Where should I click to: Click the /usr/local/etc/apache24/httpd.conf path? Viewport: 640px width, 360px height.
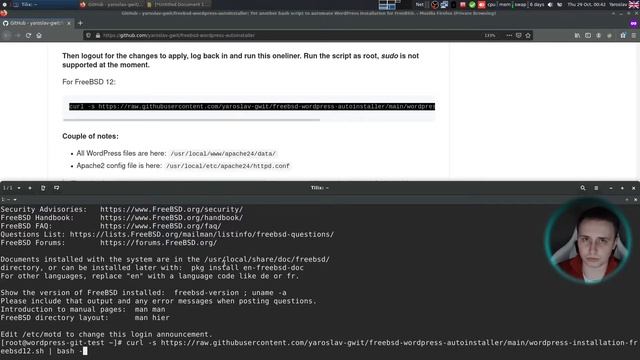pos(228,166)
